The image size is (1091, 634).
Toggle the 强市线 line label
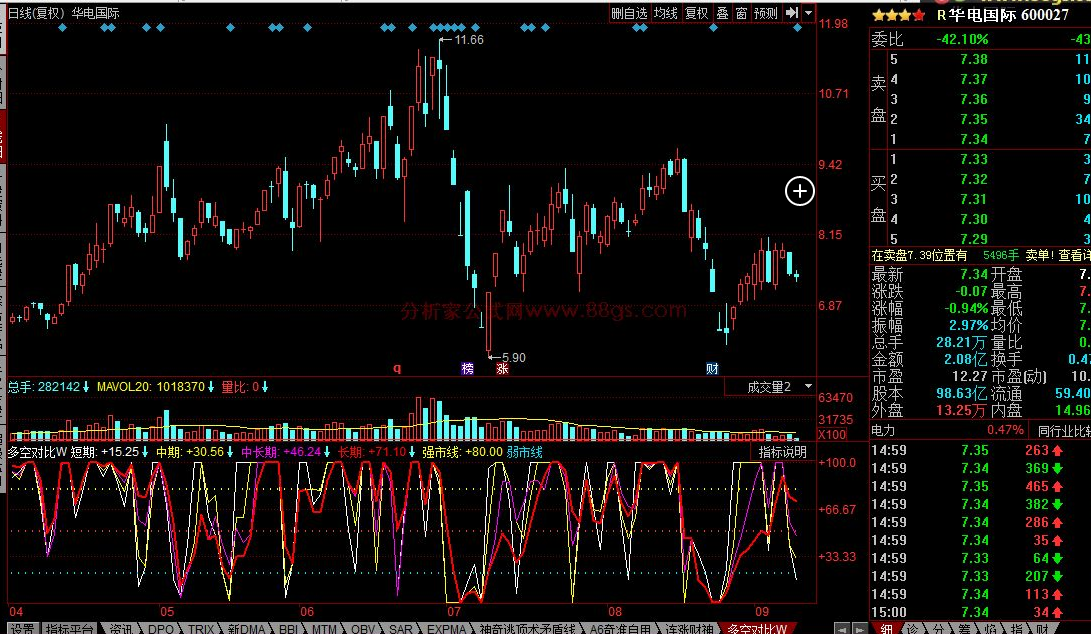pos(441,452)
